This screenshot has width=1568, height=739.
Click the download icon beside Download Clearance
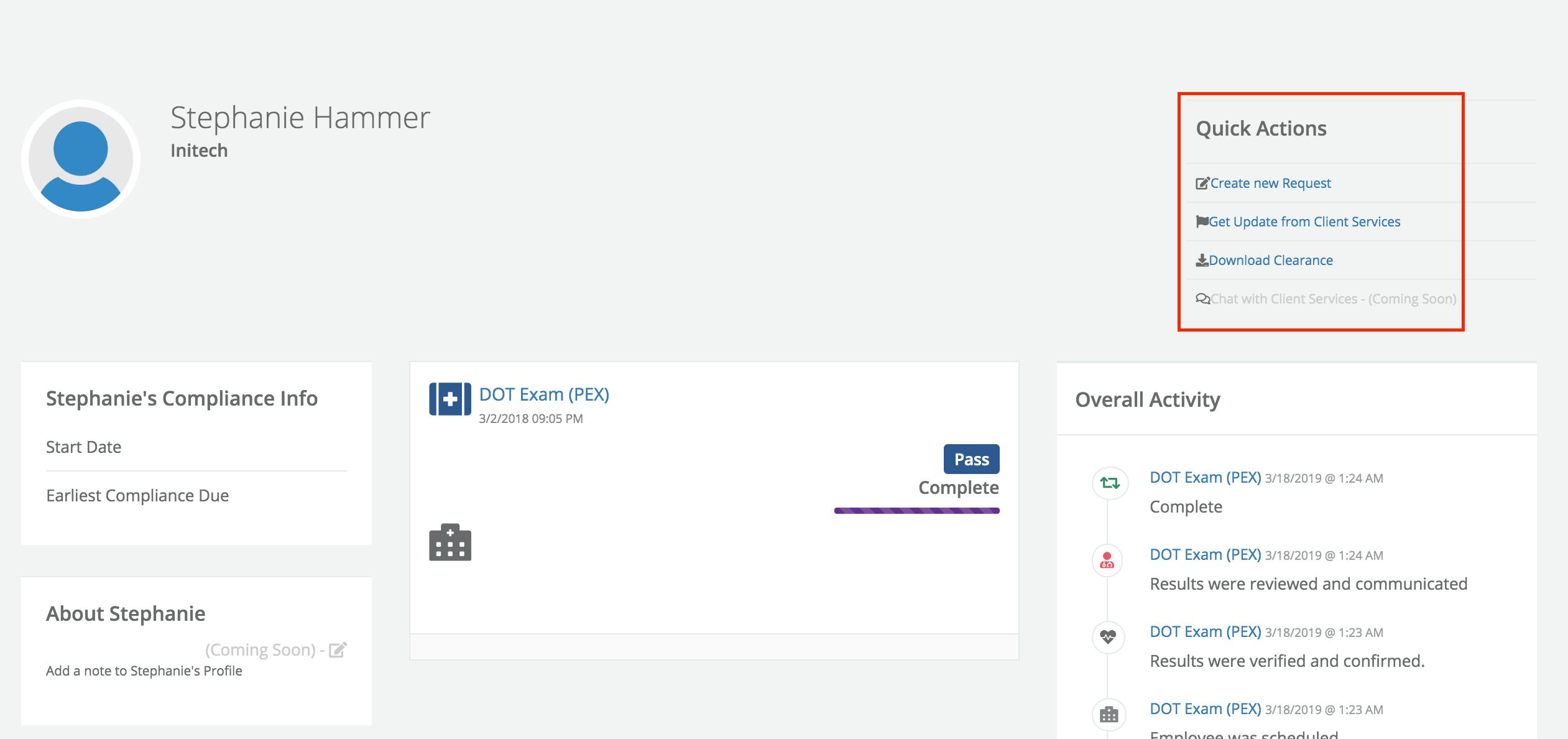point(1202,260)
